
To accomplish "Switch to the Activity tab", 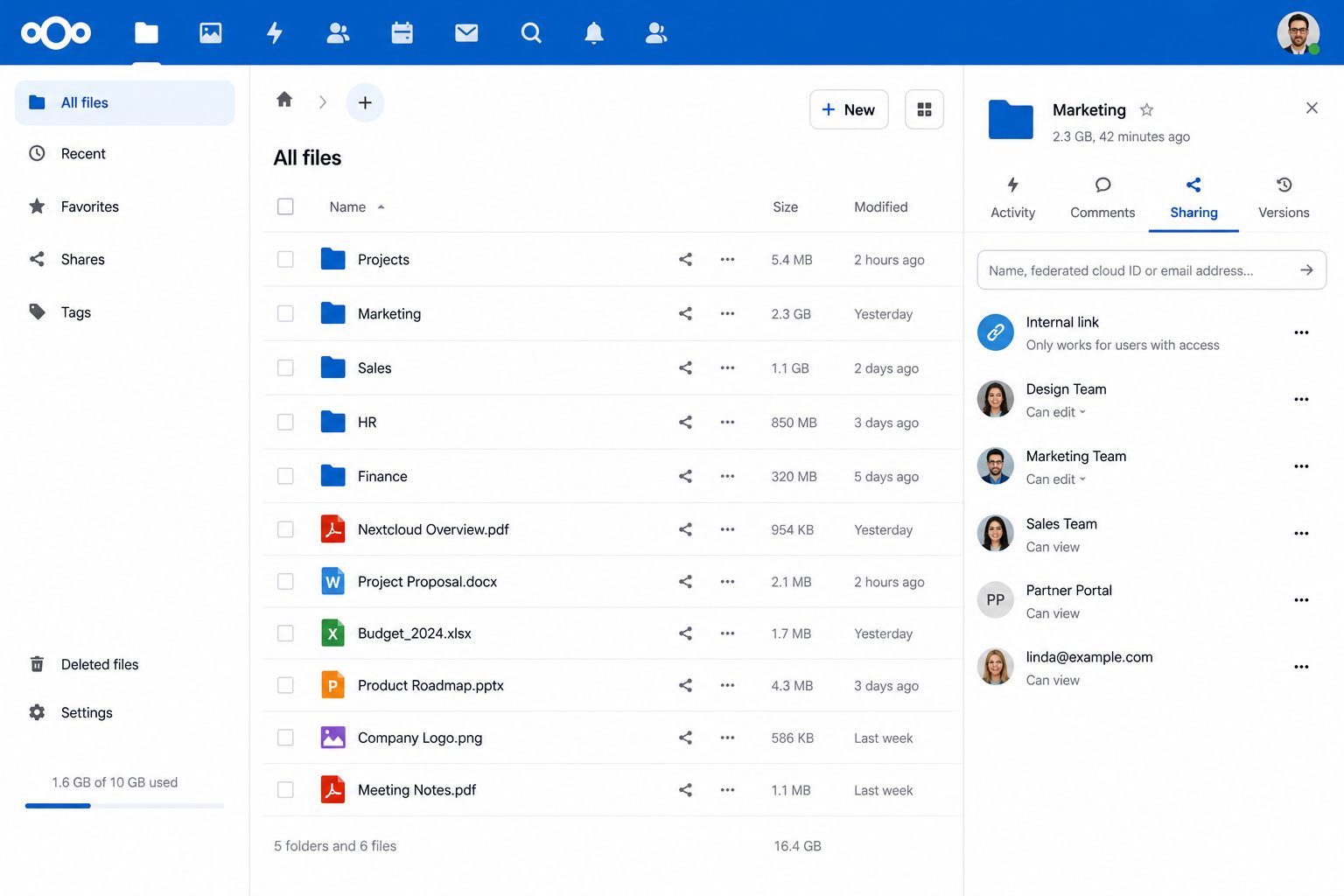I will [x=1012, y=198].
